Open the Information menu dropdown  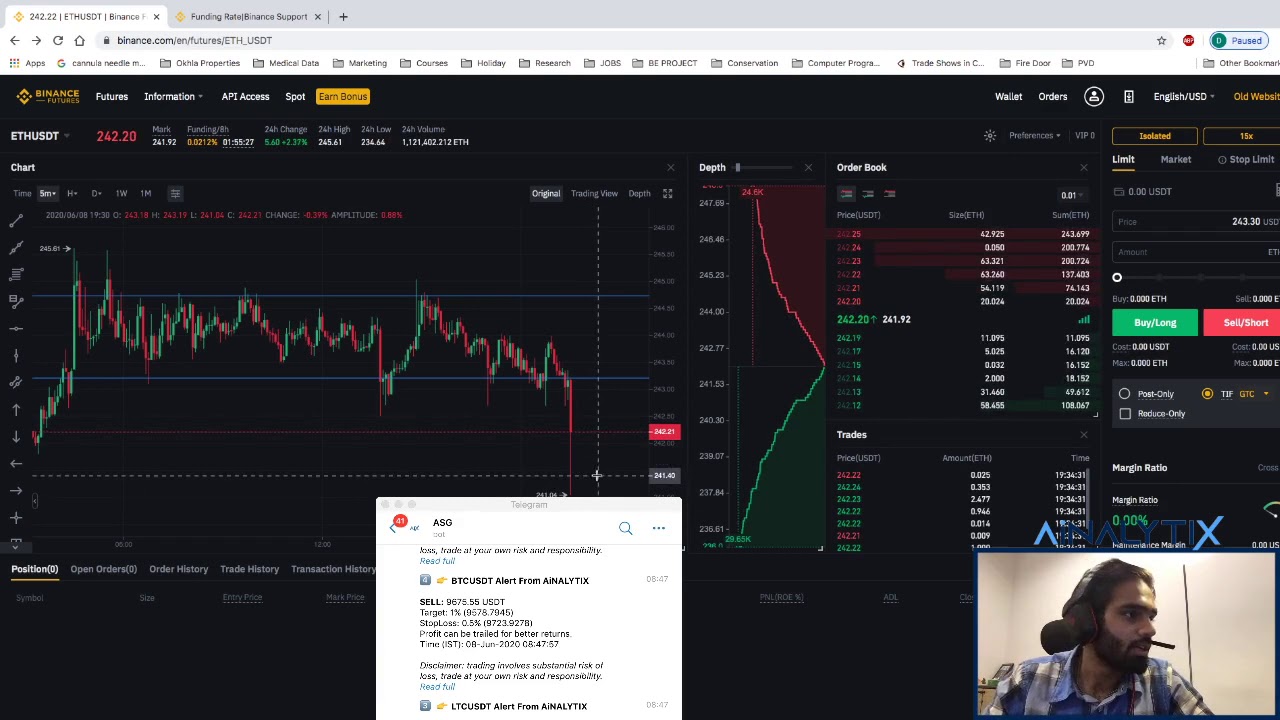tap(173, 96)
